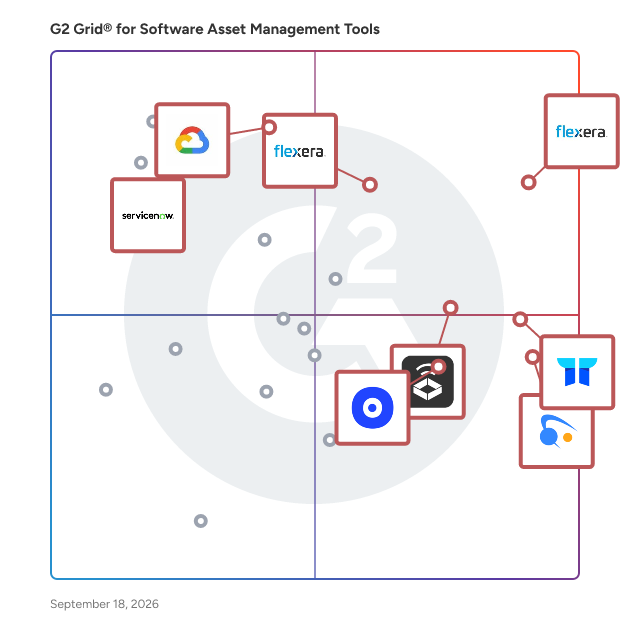Open the blue circle target logo card
This screenshot has height=628, width=628.
[372, 408]
